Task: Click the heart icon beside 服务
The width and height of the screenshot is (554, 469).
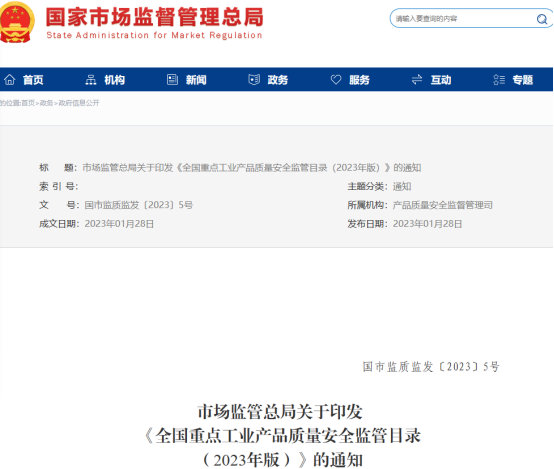Action: (x=336, y=80)
